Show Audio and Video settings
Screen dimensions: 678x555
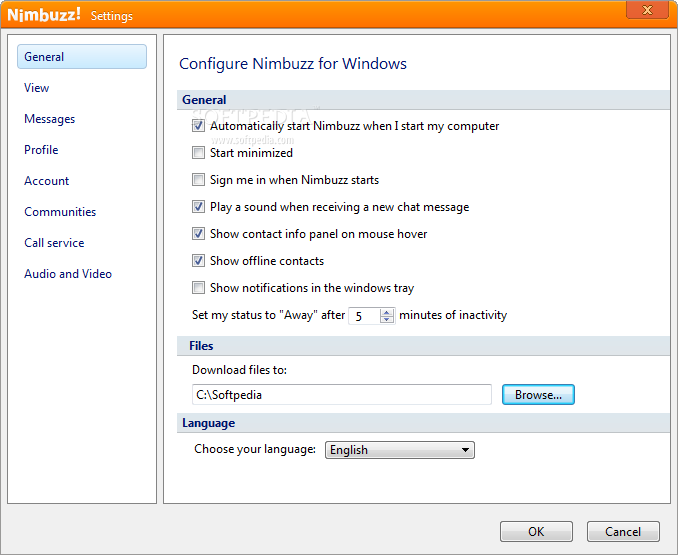pyautogui.click(x=68, y=274)
